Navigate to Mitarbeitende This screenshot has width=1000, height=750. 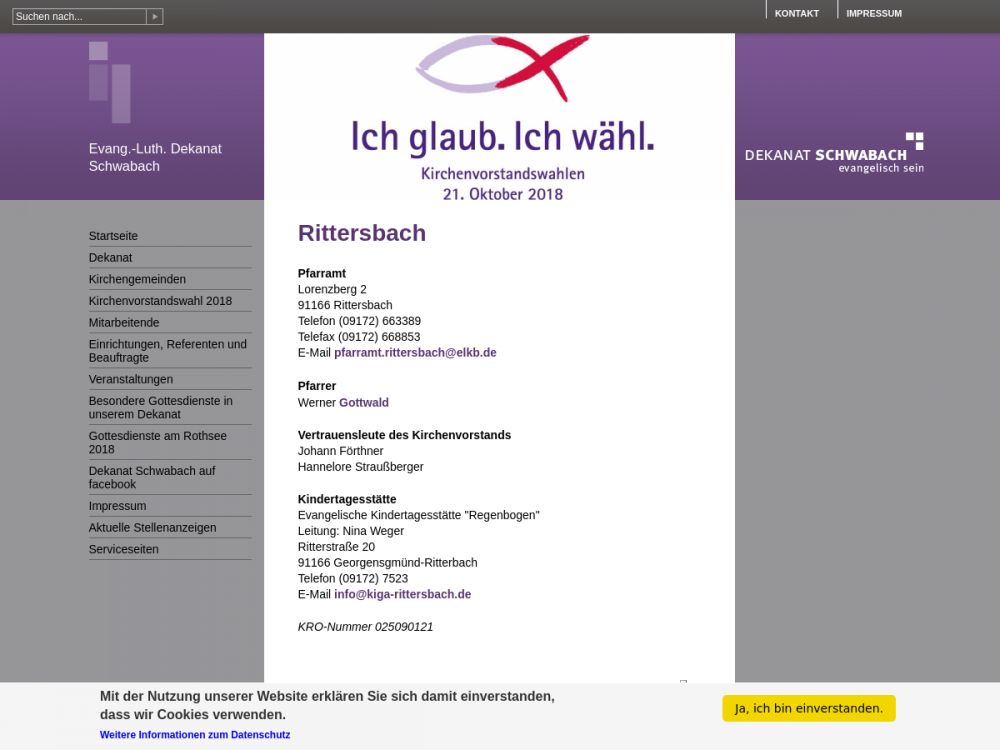[124, 323]
